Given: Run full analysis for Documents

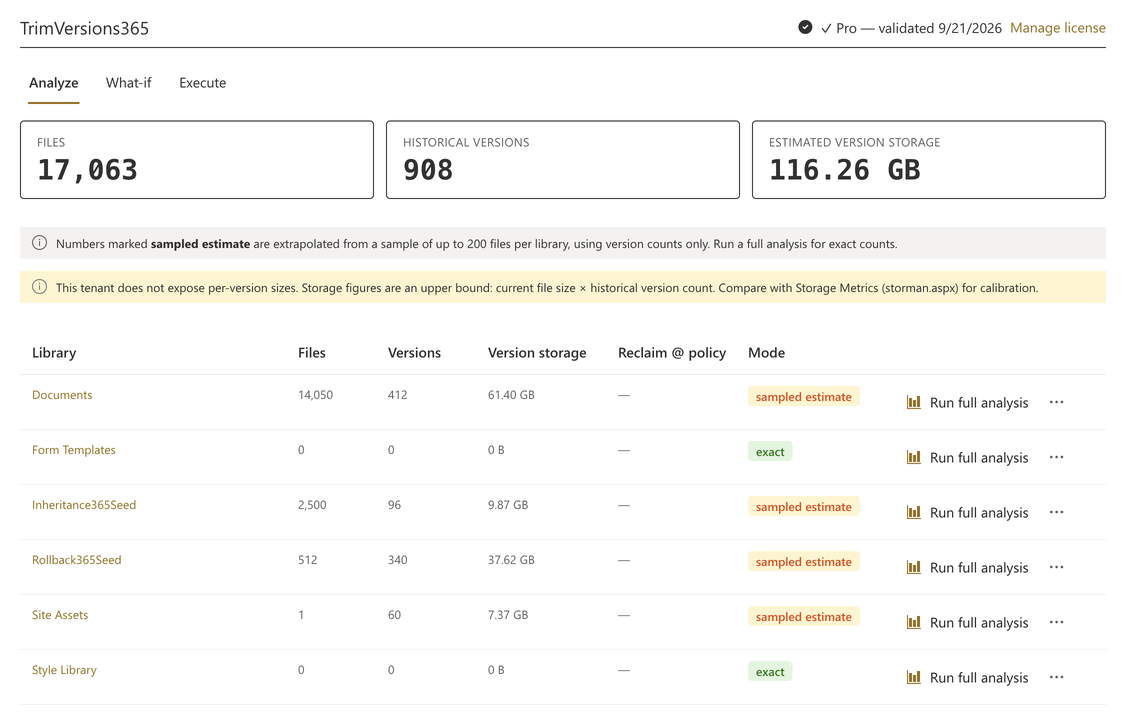Looking at the screenshot, I should [967, 402].
